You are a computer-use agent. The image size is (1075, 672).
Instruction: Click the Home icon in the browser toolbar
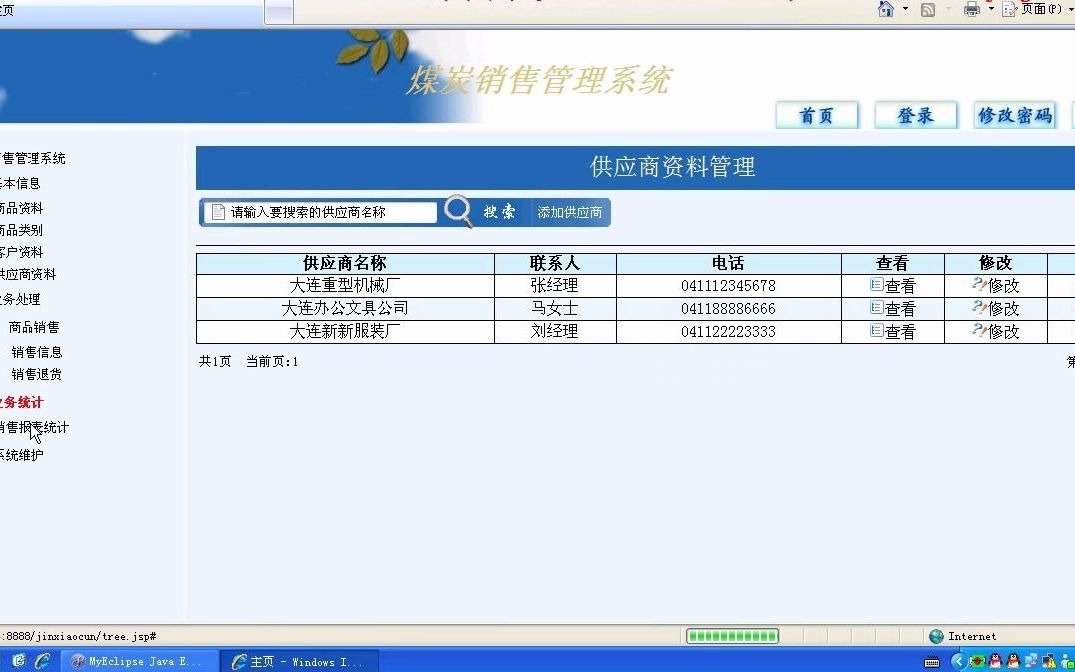coord(886,8)
